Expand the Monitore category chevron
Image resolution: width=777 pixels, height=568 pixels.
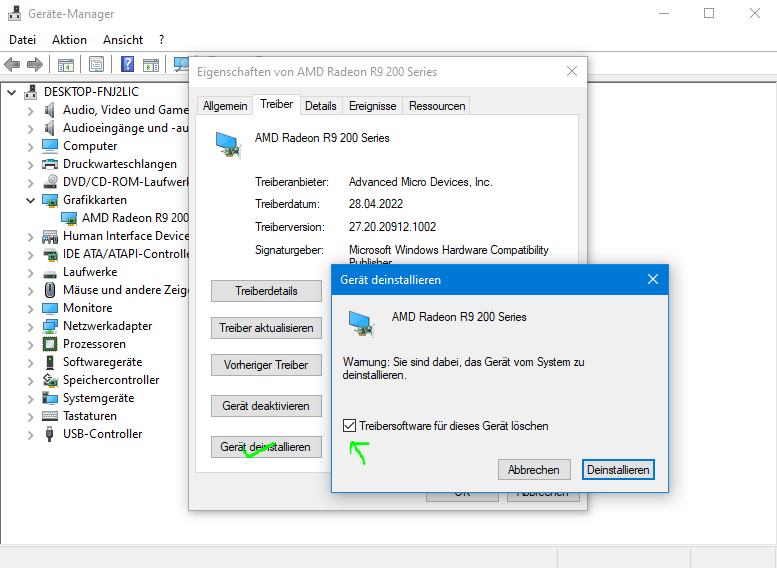point(30,309)
